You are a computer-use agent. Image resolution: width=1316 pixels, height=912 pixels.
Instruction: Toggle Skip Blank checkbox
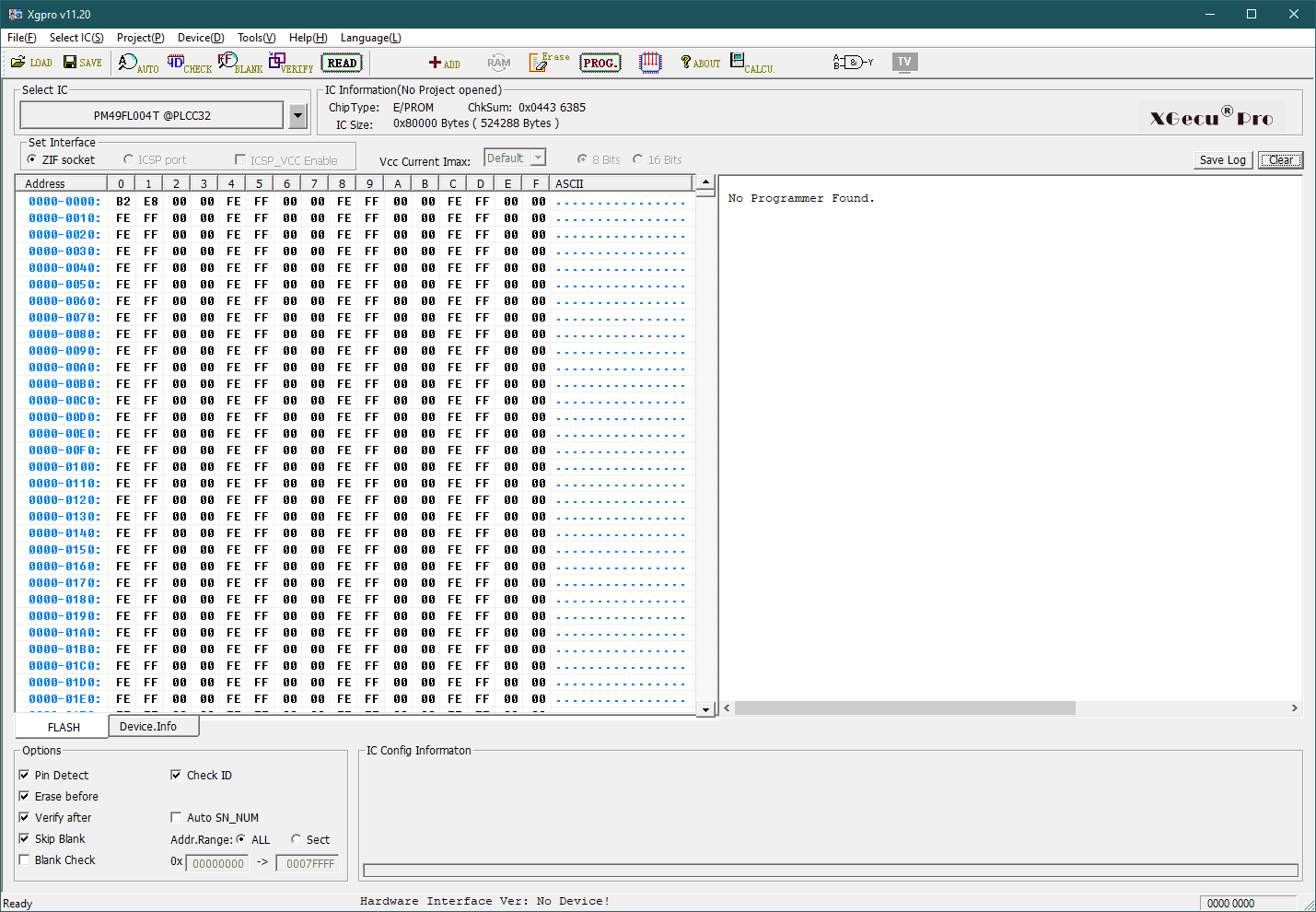point(24,838)
